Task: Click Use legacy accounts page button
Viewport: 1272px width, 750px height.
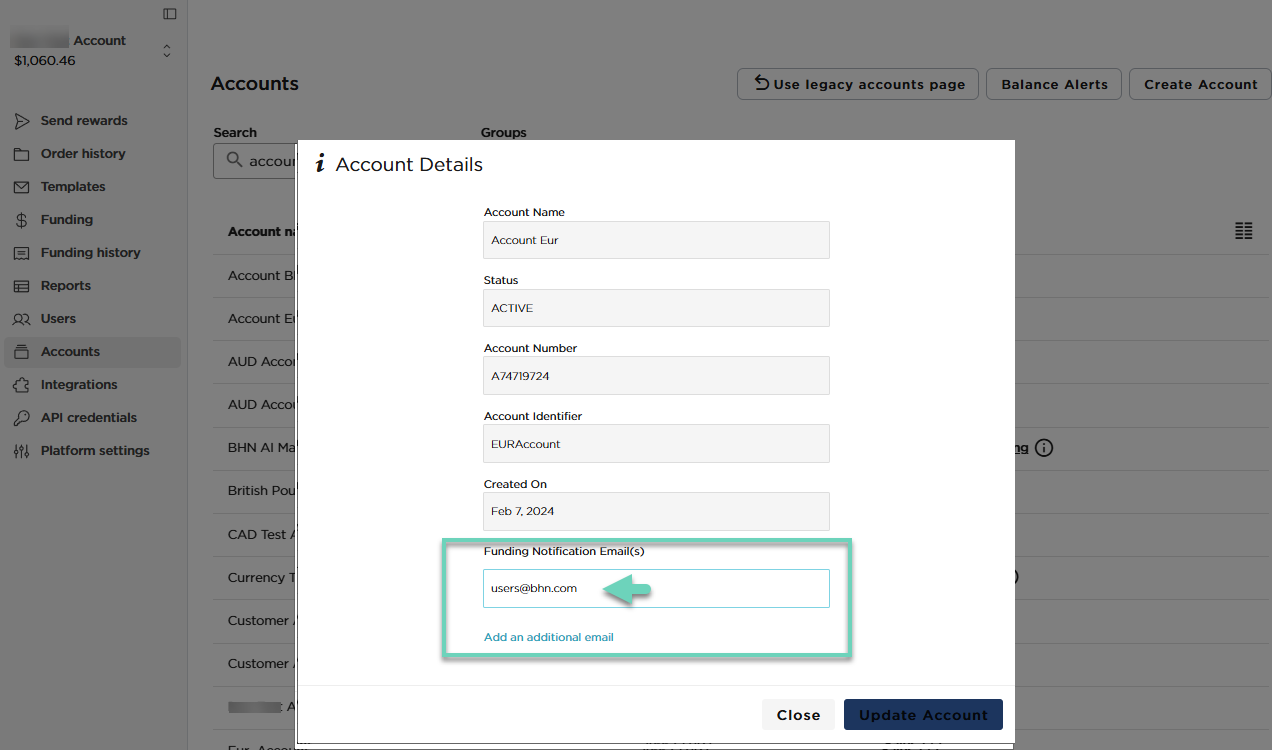Action: (858, 84)
